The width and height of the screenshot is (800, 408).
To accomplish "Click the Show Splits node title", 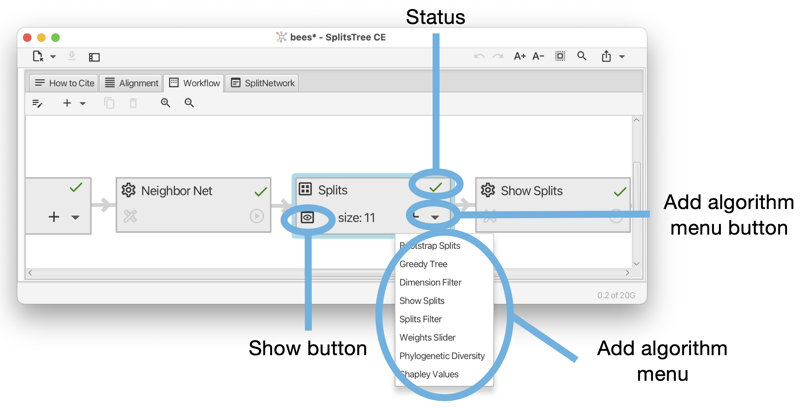I will point(532,191).
